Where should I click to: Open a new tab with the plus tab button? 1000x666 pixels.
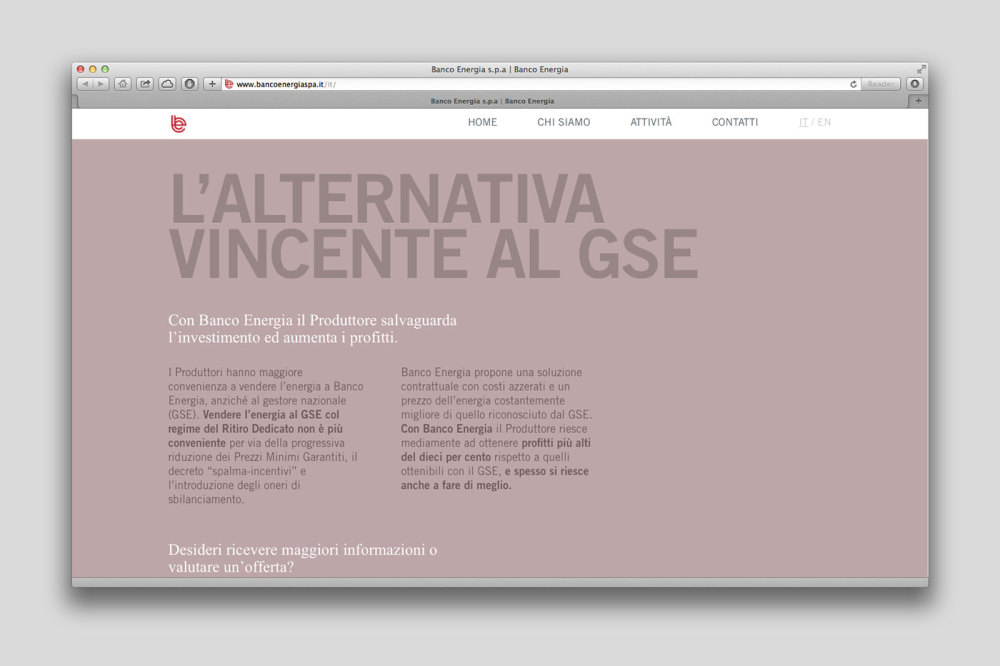[918, 101]
